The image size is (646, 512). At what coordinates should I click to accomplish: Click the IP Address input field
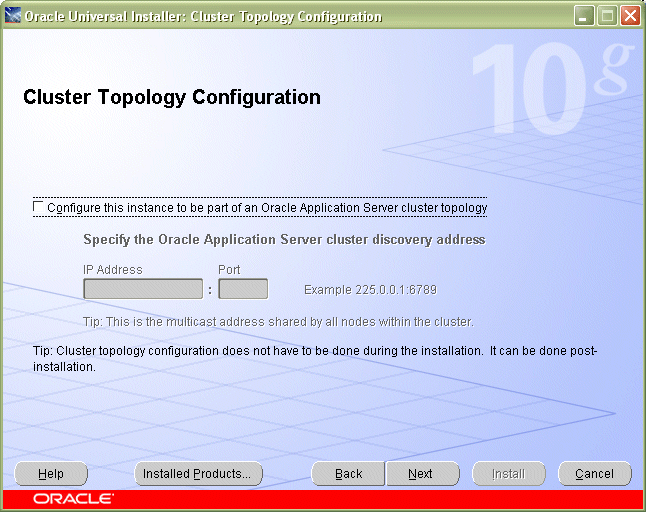[x=143, y=289]
